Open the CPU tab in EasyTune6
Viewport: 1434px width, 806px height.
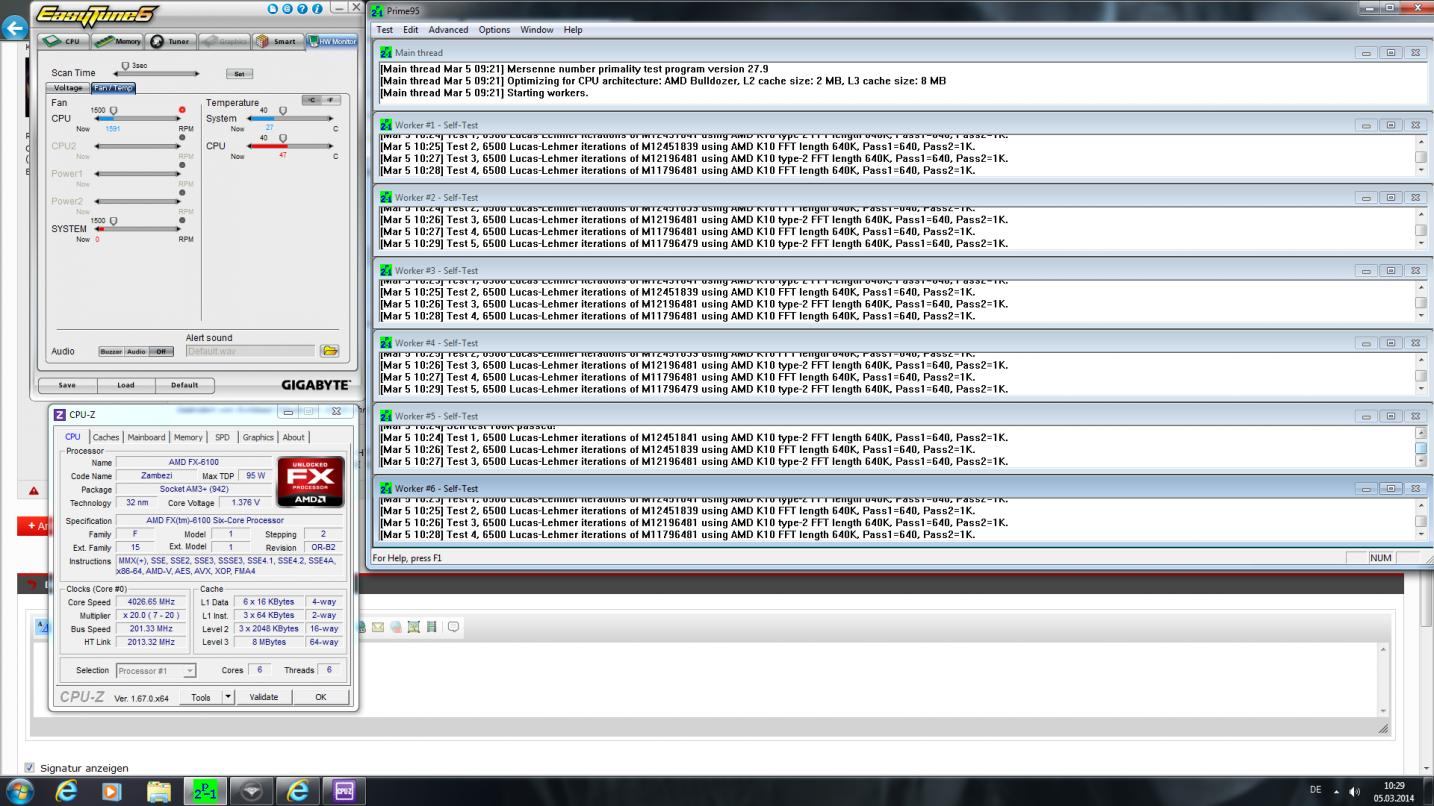(x=62, y=41)
